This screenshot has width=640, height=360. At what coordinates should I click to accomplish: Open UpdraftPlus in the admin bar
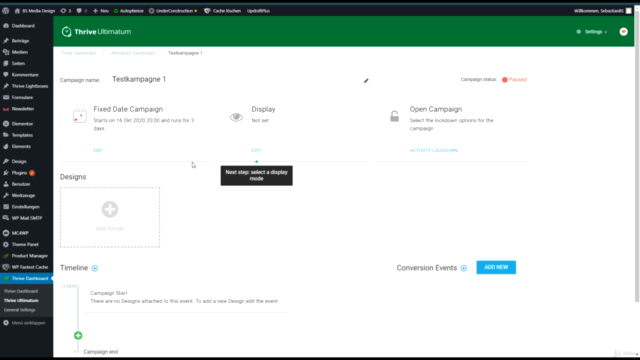point(258,11)
